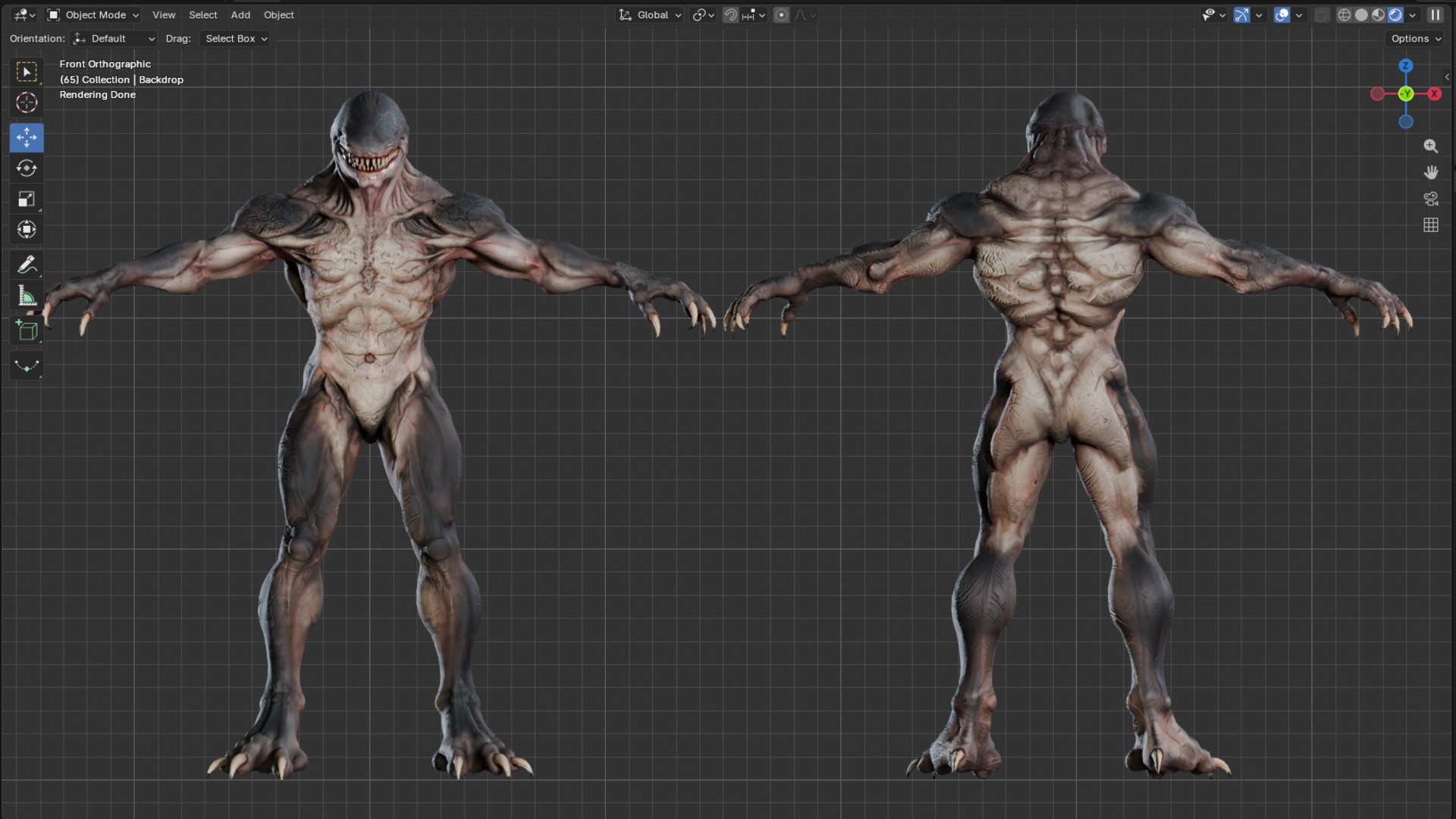Toggle snapping magnet icon
The height and width of the screenshot is (819, 1456).
click(730, 15)
